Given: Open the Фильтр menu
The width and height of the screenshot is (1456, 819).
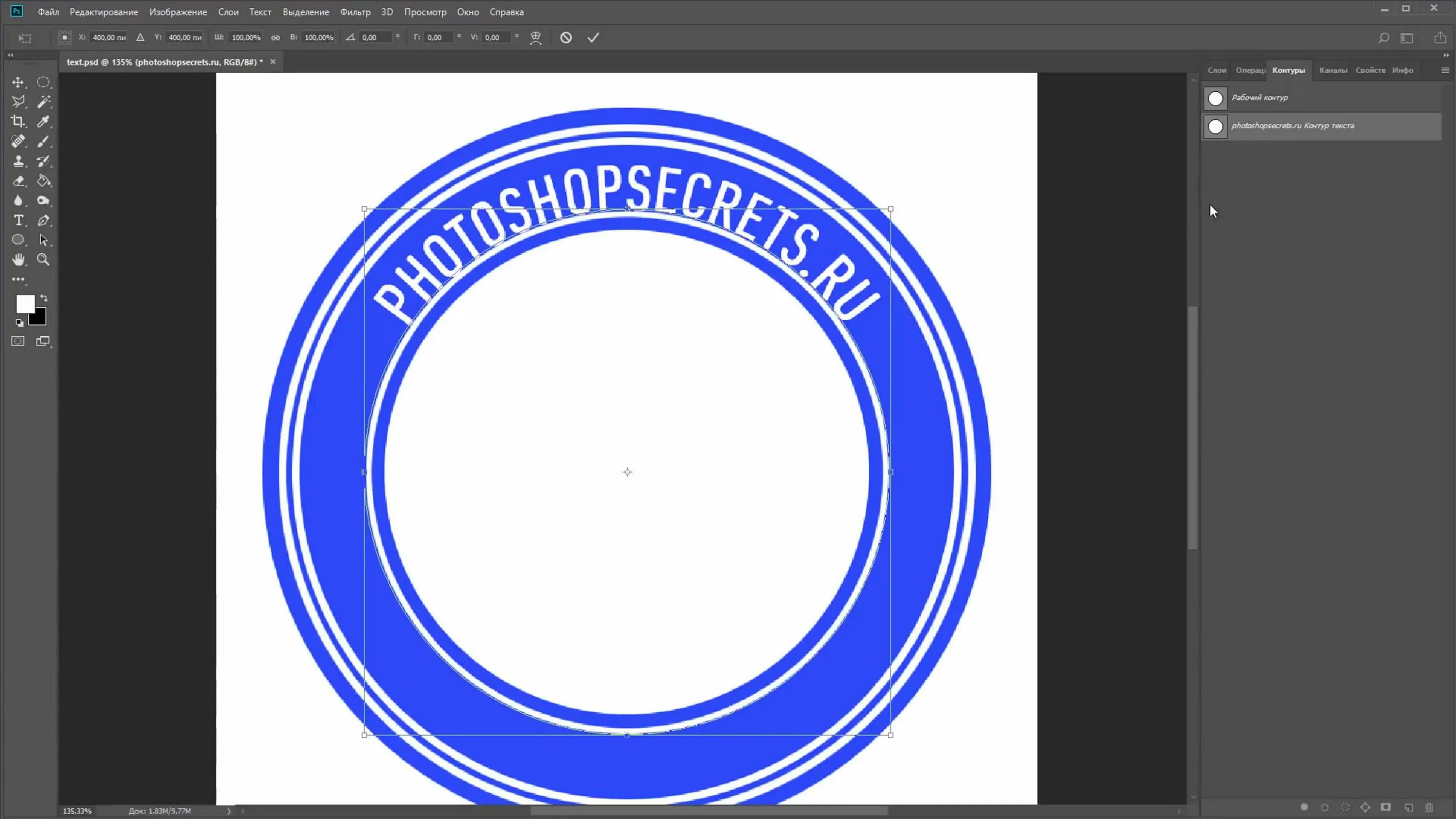Looking at the screenshot, I should (355, 11).
